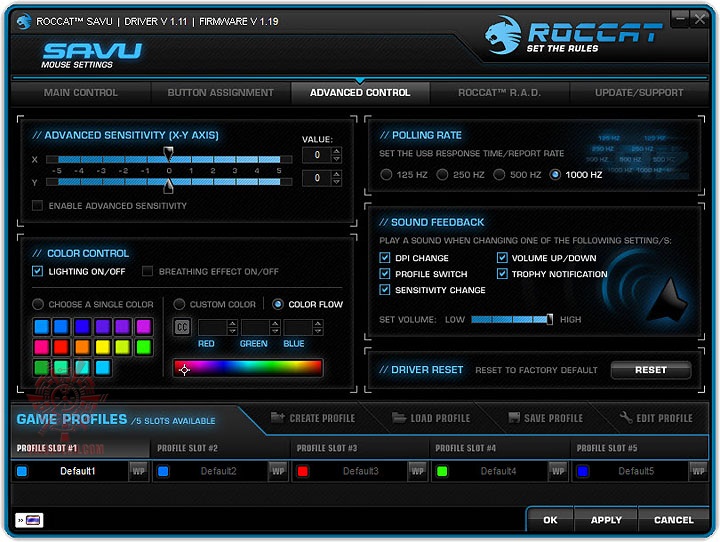Viewport: 720px width, 542px height.
Task: Click the ROCCAT logo in title bar
Action: 23,21
